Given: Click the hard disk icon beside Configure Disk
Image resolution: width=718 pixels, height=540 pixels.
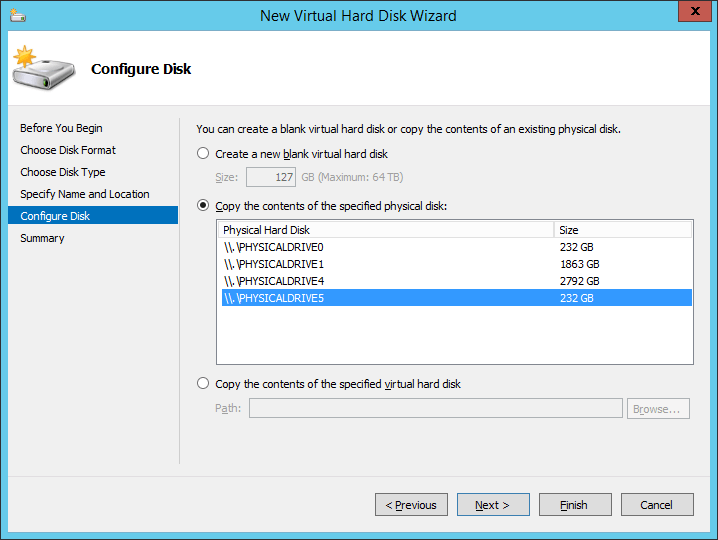Looking at the screenshot, I should [x=44, y=68].
